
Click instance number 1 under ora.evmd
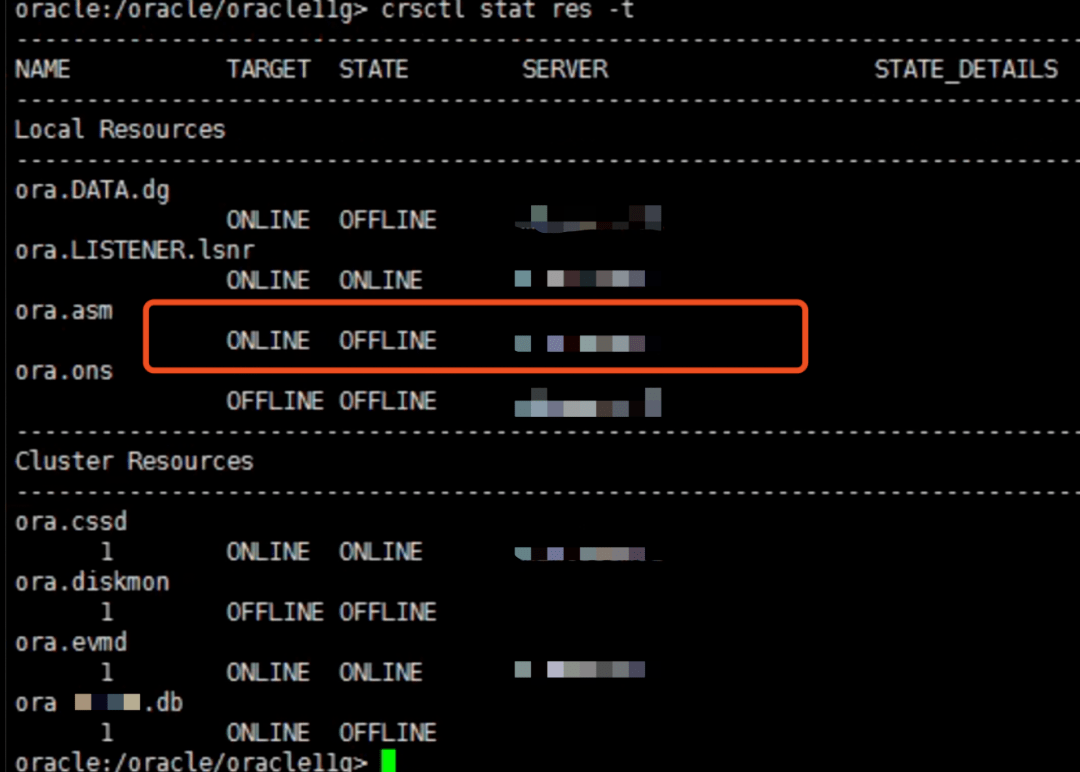[x=107, y=672]
